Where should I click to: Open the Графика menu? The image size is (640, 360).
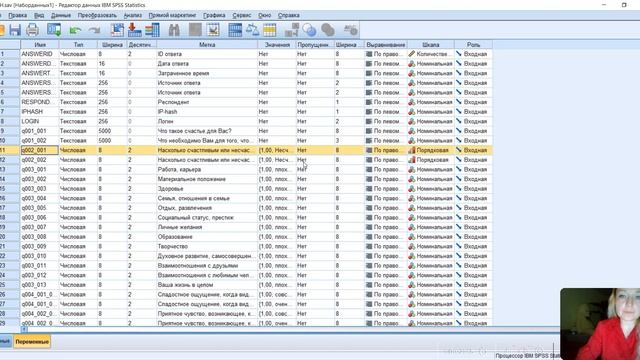[214, 15]
